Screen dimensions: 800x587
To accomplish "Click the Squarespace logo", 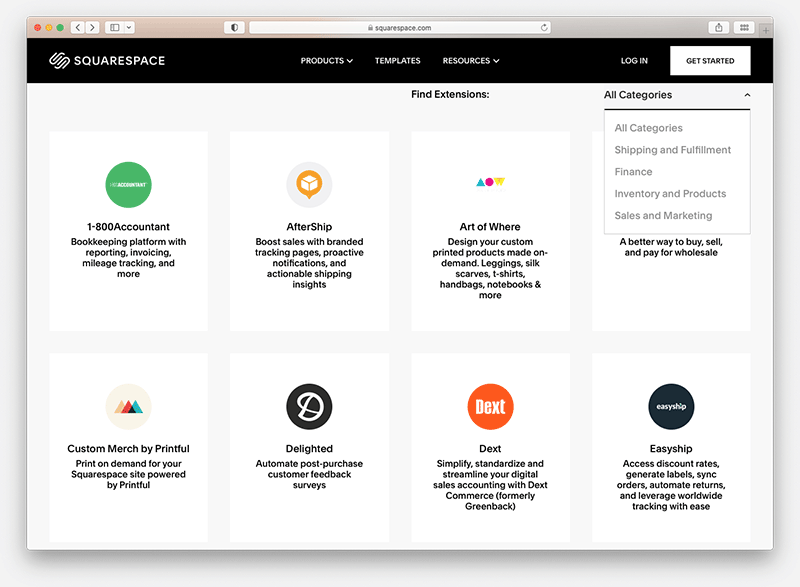I will [107, 61].
